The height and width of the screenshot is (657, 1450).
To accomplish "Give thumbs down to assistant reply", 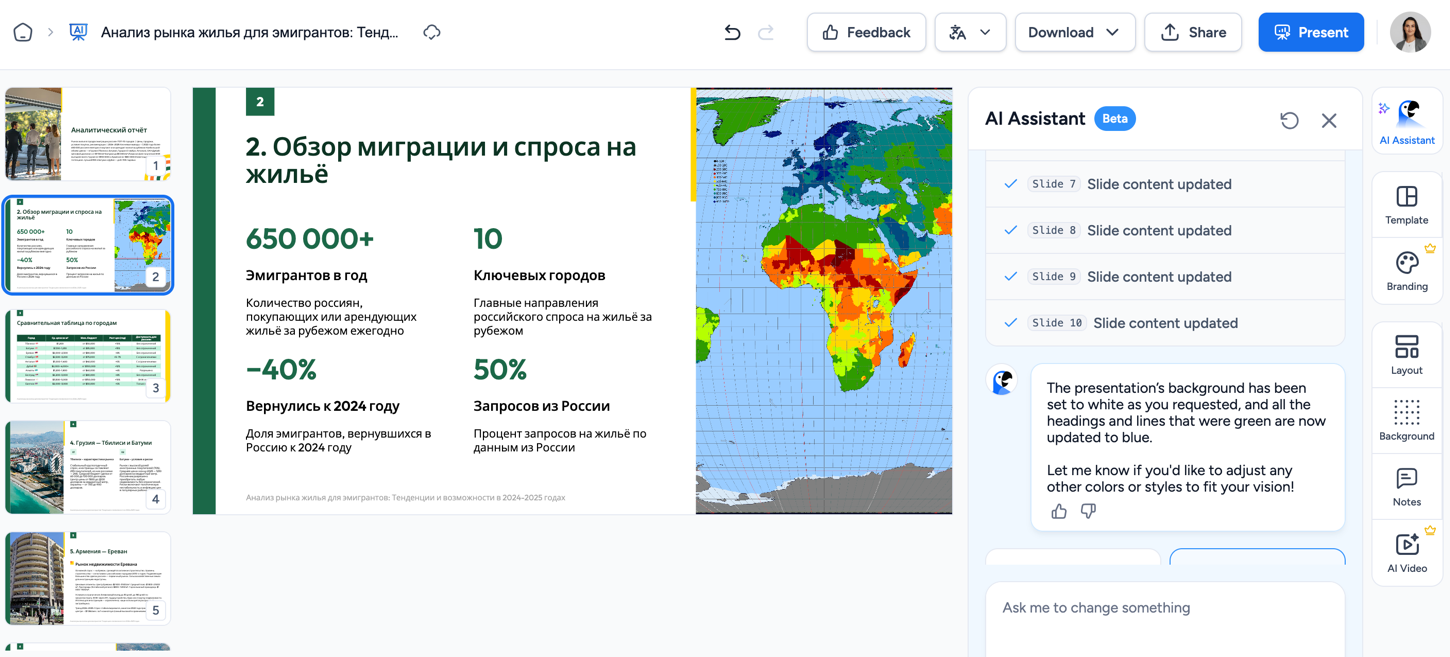I will click(1088, 512).
